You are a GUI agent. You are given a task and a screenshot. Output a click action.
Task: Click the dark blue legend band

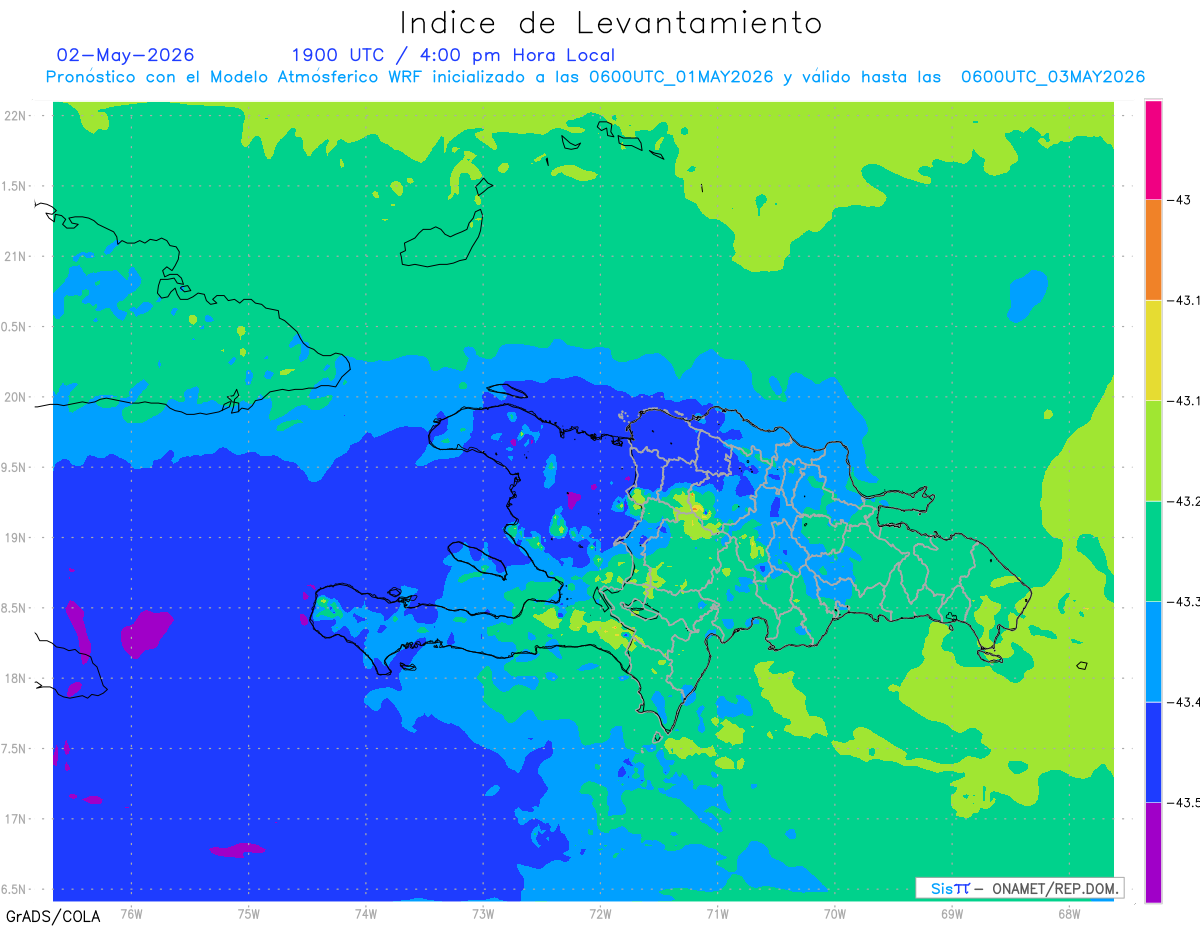pyautogui.click(x=1153, y=752)
